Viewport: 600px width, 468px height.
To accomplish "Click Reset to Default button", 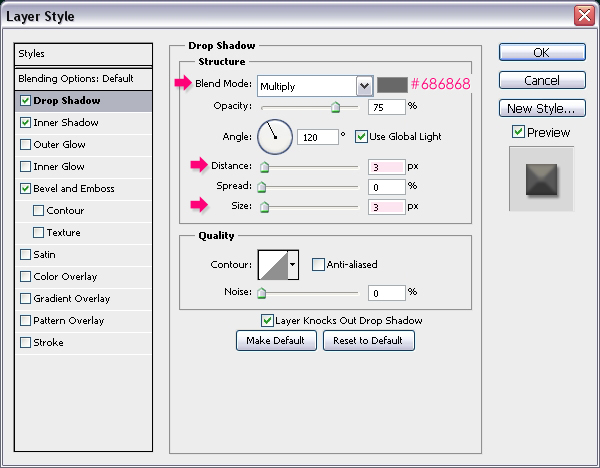I will tap(368, 340).
